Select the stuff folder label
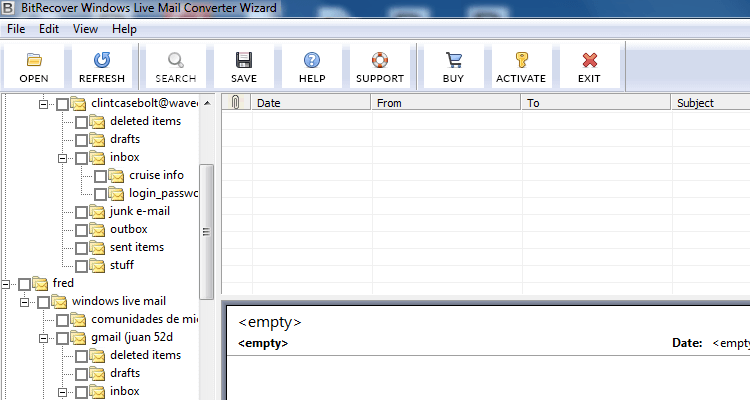 click(x=121, y=265)
